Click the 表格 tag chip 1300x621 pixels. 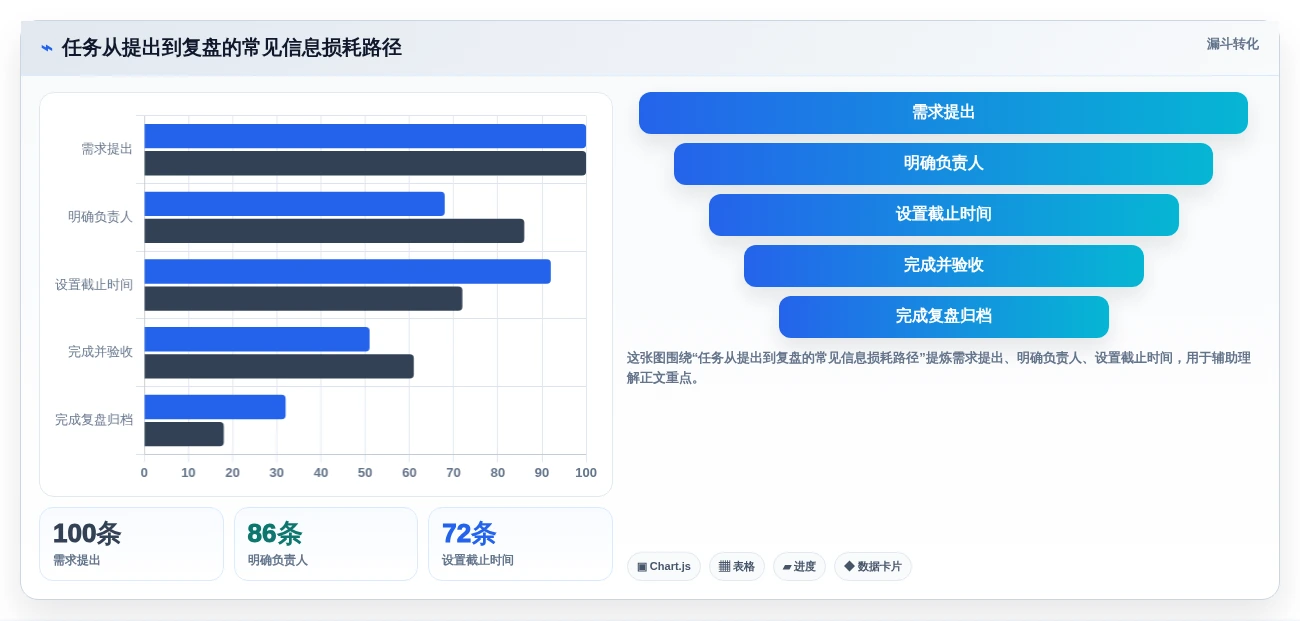point(737,566)
